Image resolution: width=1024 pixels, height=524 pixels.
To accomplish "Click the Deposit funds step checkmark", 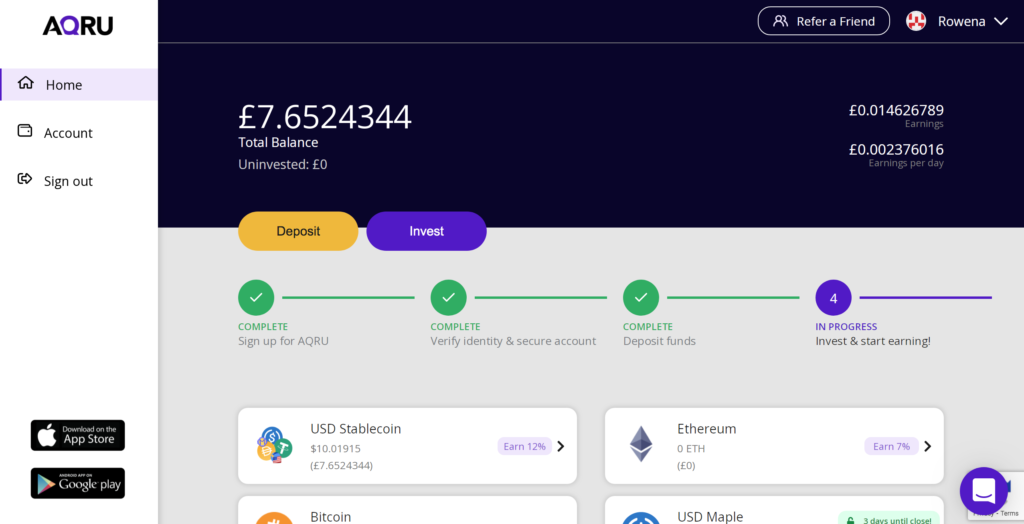I will tap(641, 298).
